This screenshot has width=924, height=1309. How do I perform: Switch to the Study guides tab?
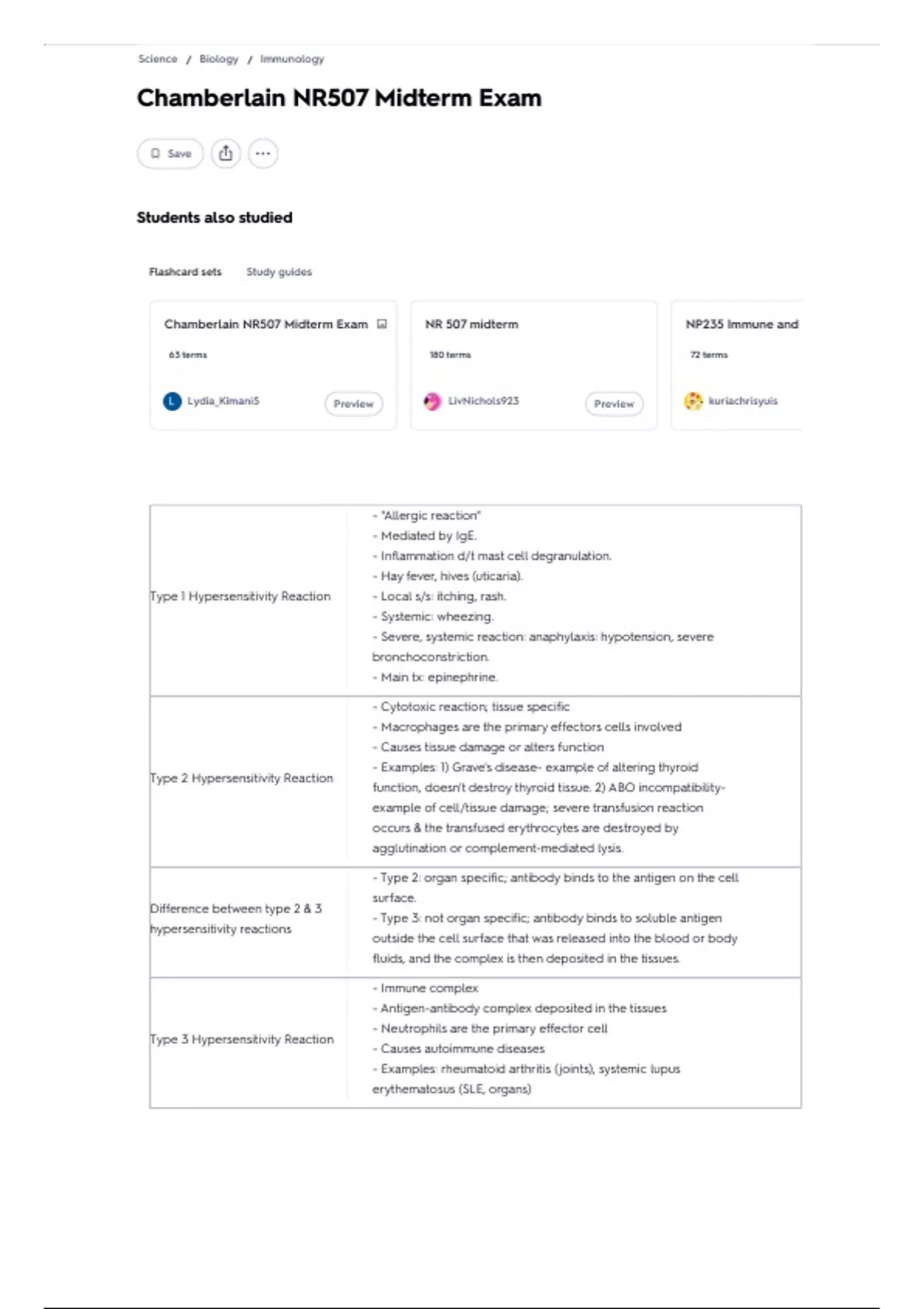pyautogui.click(x=279, y=272)
